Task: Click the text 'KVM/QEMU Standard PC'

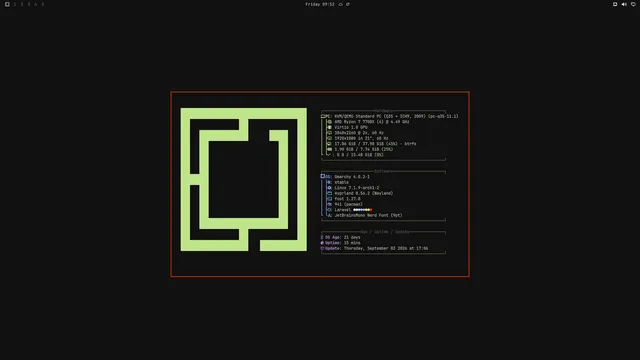Action: [358, 116]
